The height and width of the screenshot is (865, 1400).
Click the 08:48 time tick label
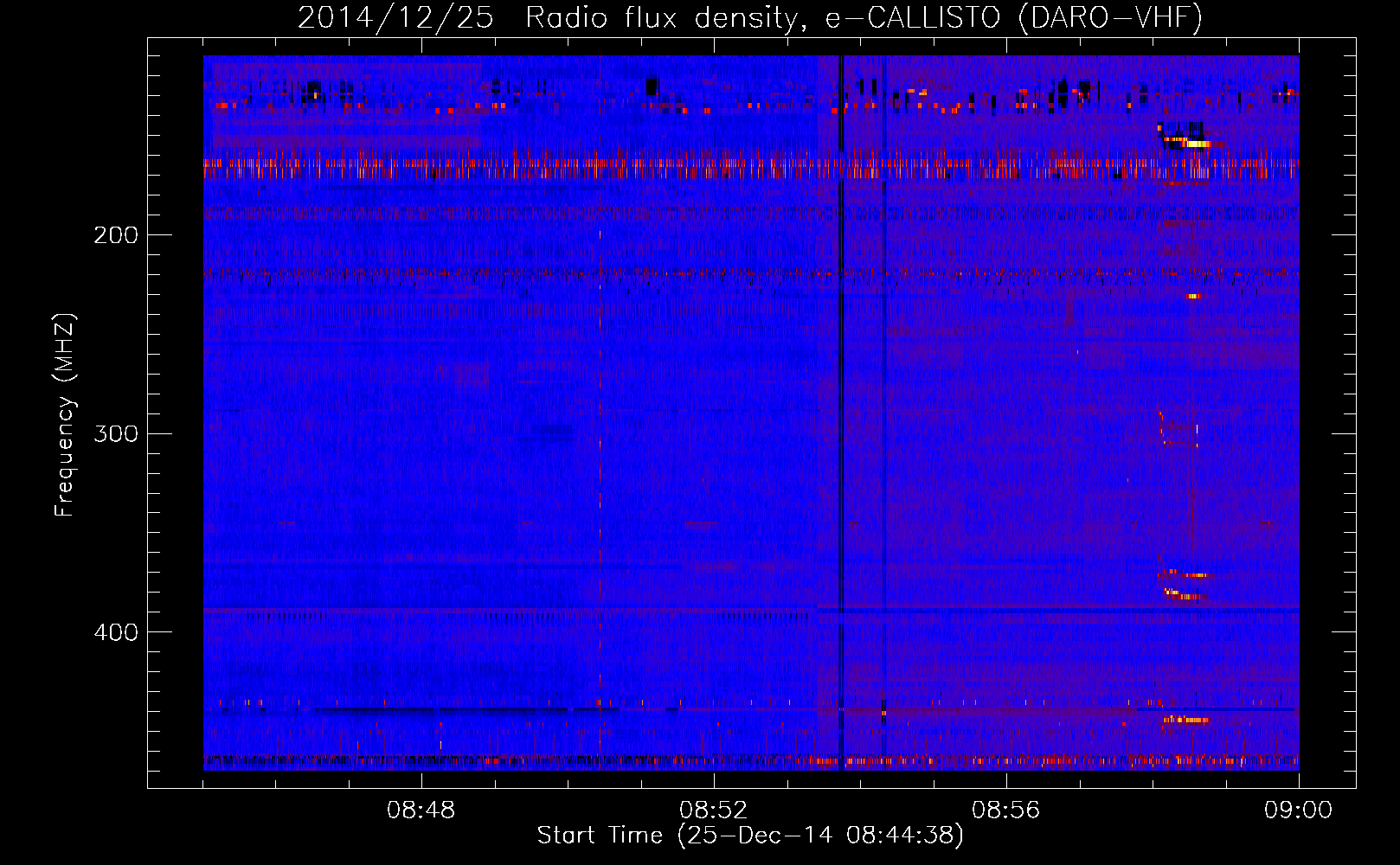[421, 811]
